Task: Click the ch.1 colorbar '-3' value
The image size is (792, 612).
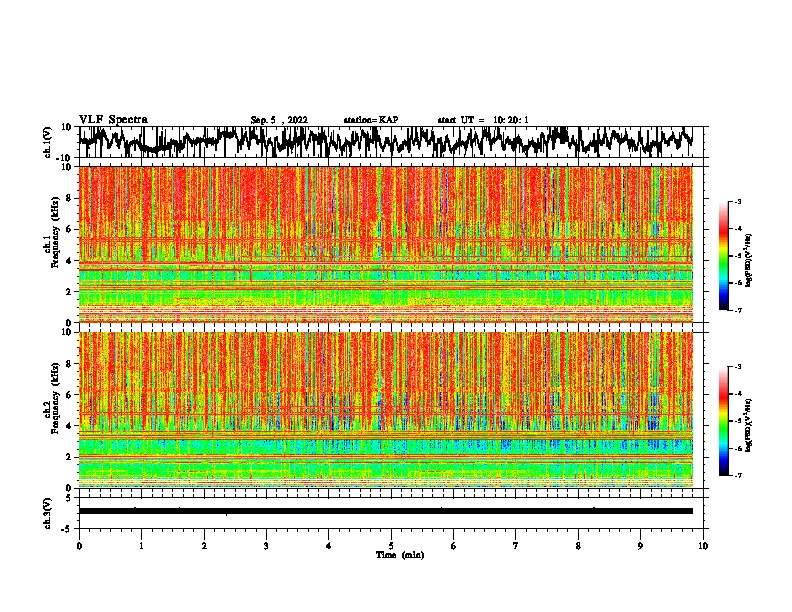Action: click(737, 202)
